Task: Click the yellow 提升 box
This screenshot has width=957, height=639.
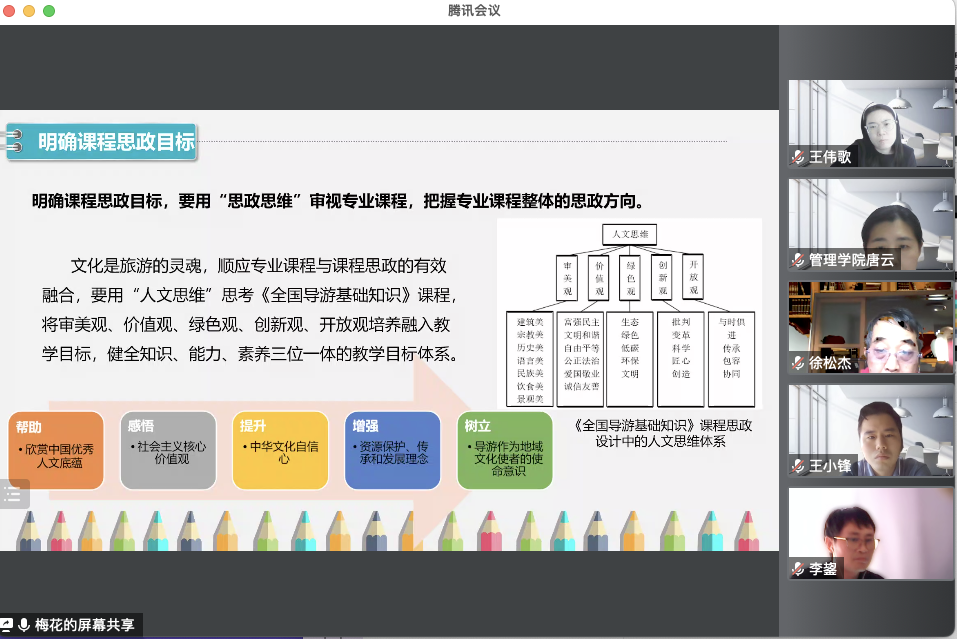Action: point(280,450)
